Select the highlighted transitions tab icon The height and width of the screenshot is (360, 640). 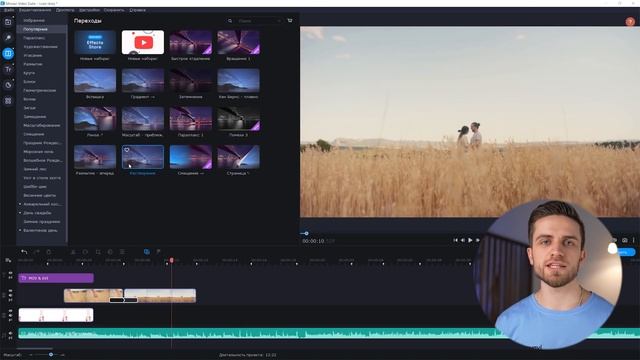[x=8, y=53]
